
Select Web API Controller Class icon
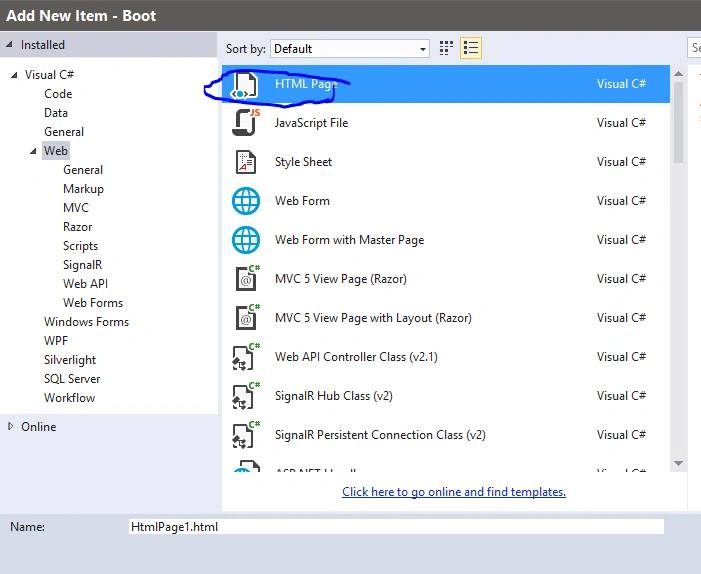tap(245, 356)
